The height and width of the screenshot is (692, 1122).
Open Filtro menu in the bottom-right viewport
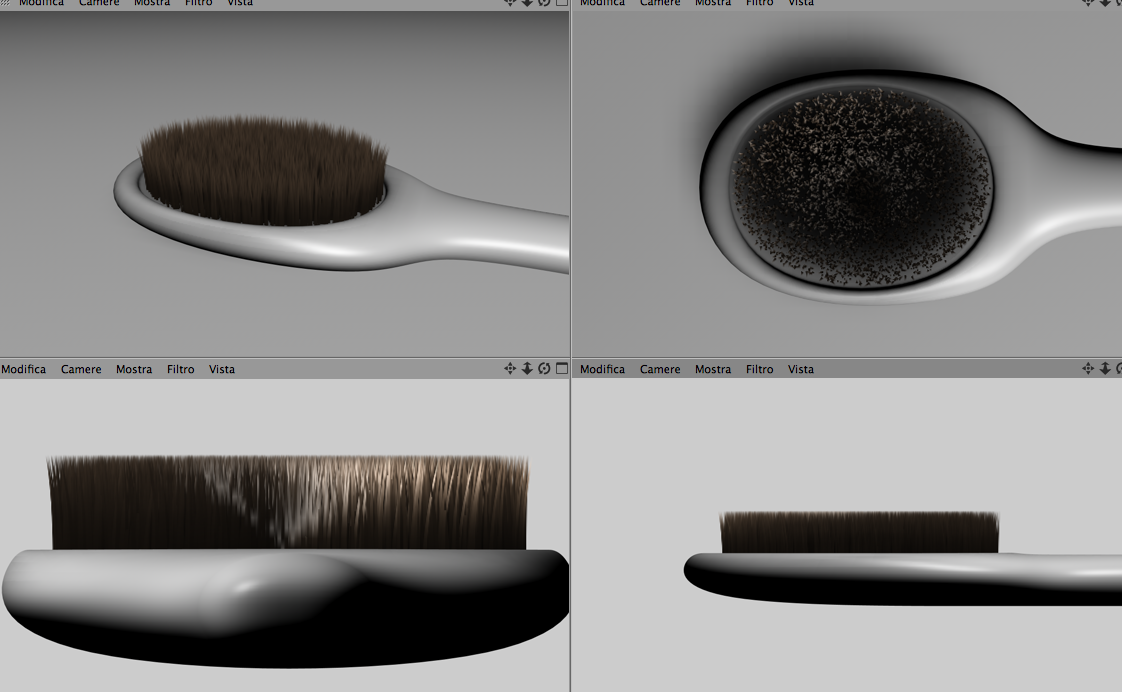coord(759,369)
